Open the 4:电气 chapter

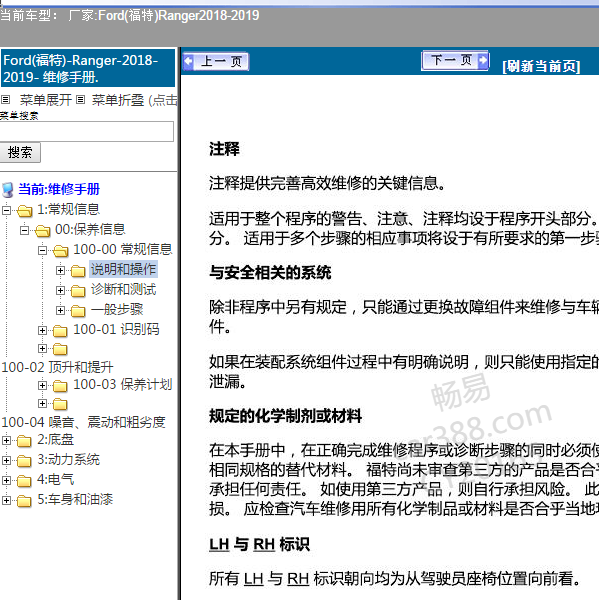tap(55, 479)
